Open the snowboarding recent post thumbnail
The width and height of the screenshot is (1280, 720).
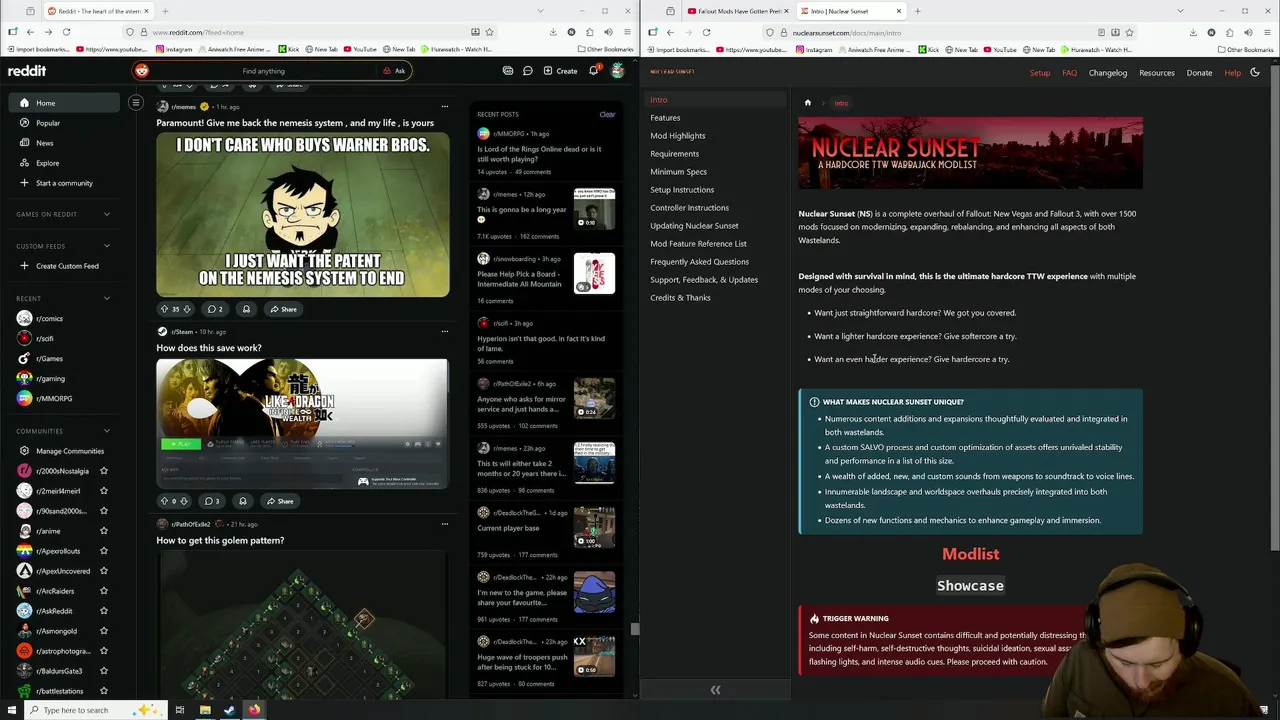(x=594, y=273)
